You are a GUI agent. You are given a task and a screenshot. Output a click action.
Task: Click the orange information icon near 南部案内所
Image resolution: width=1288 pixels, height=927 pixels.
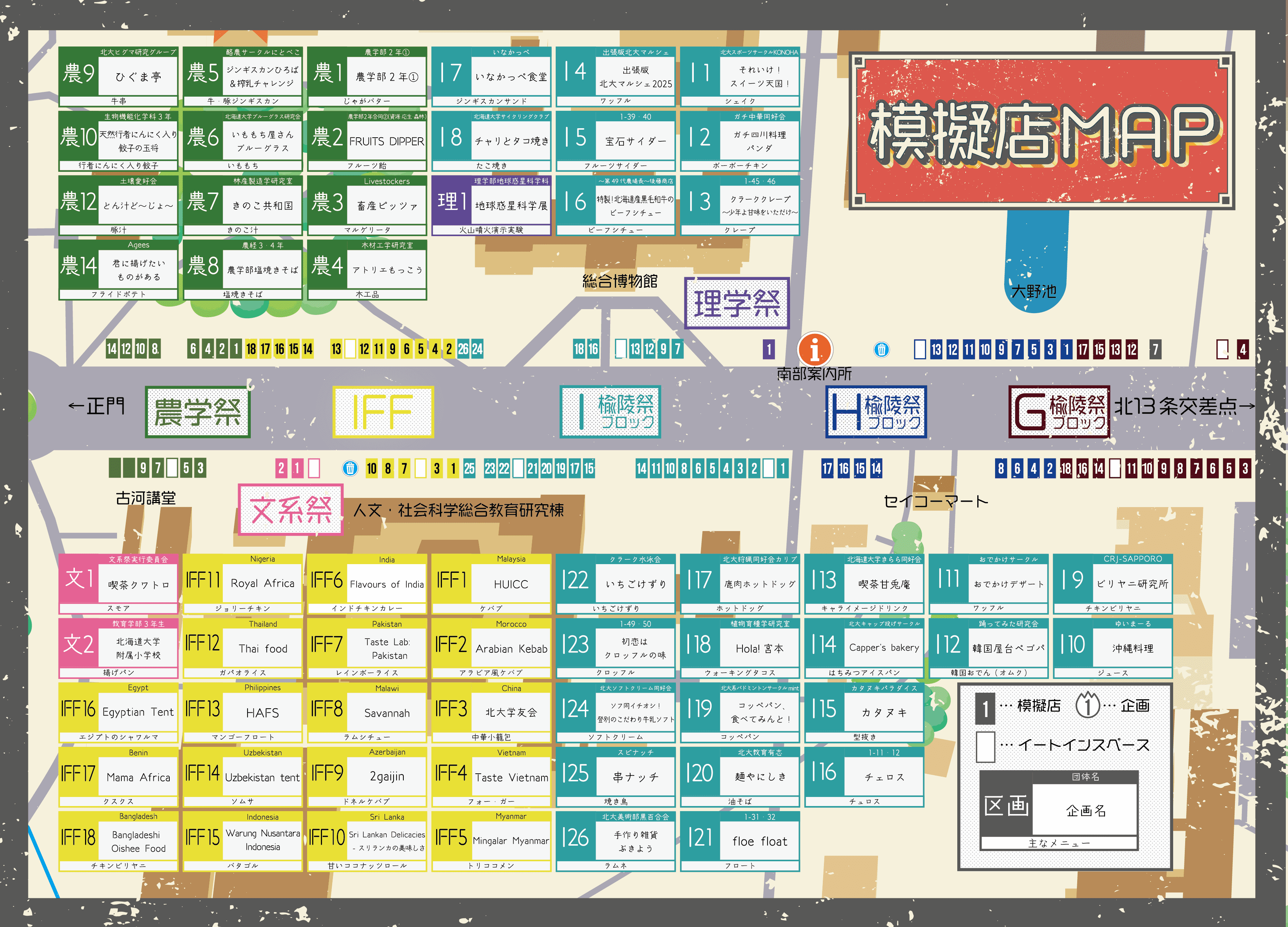814,349
